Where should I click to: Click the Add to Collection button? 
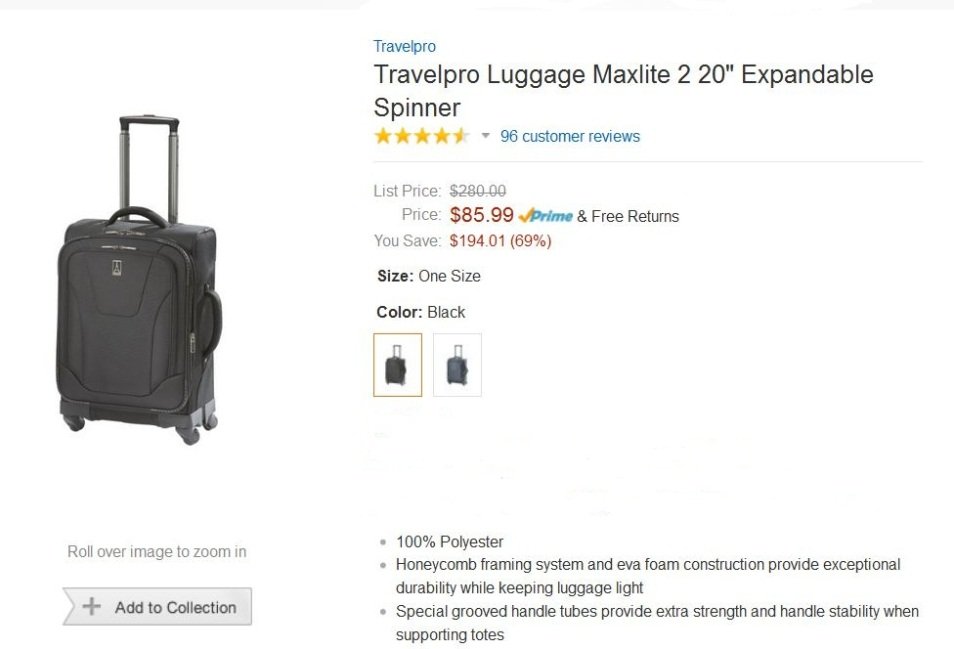(157, 607)
